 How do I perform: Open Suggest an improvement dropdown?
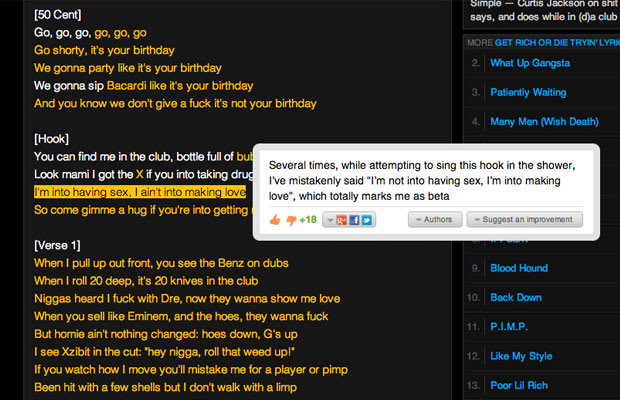tap(524, 219)
